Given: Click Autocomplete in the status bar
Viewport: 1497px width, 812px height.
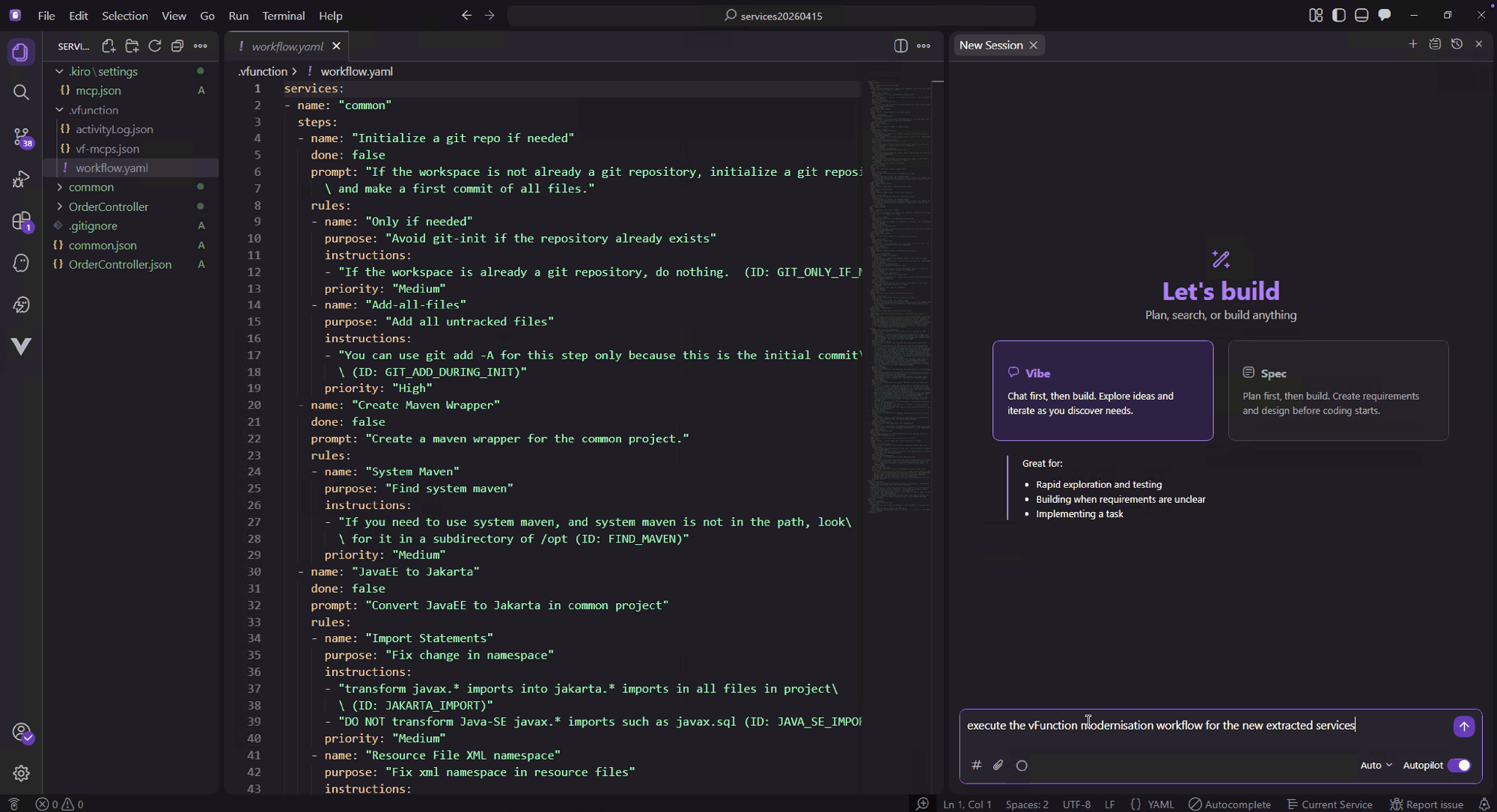Looking at the screenshot, I should pyautogui.click(x=1230, y=805).
